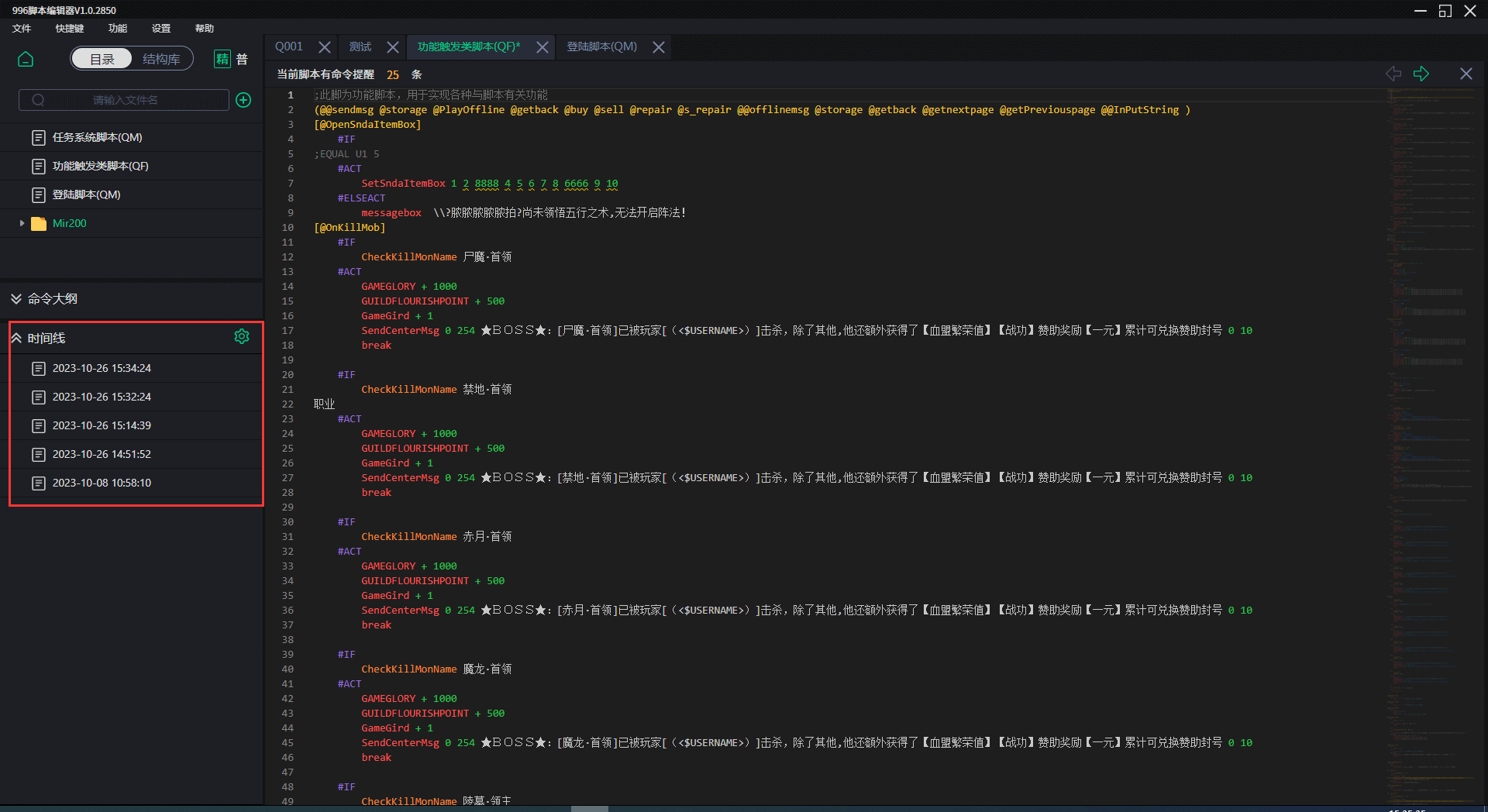
Task: Click line number 10 in gutter
Action: pos(288,228)
